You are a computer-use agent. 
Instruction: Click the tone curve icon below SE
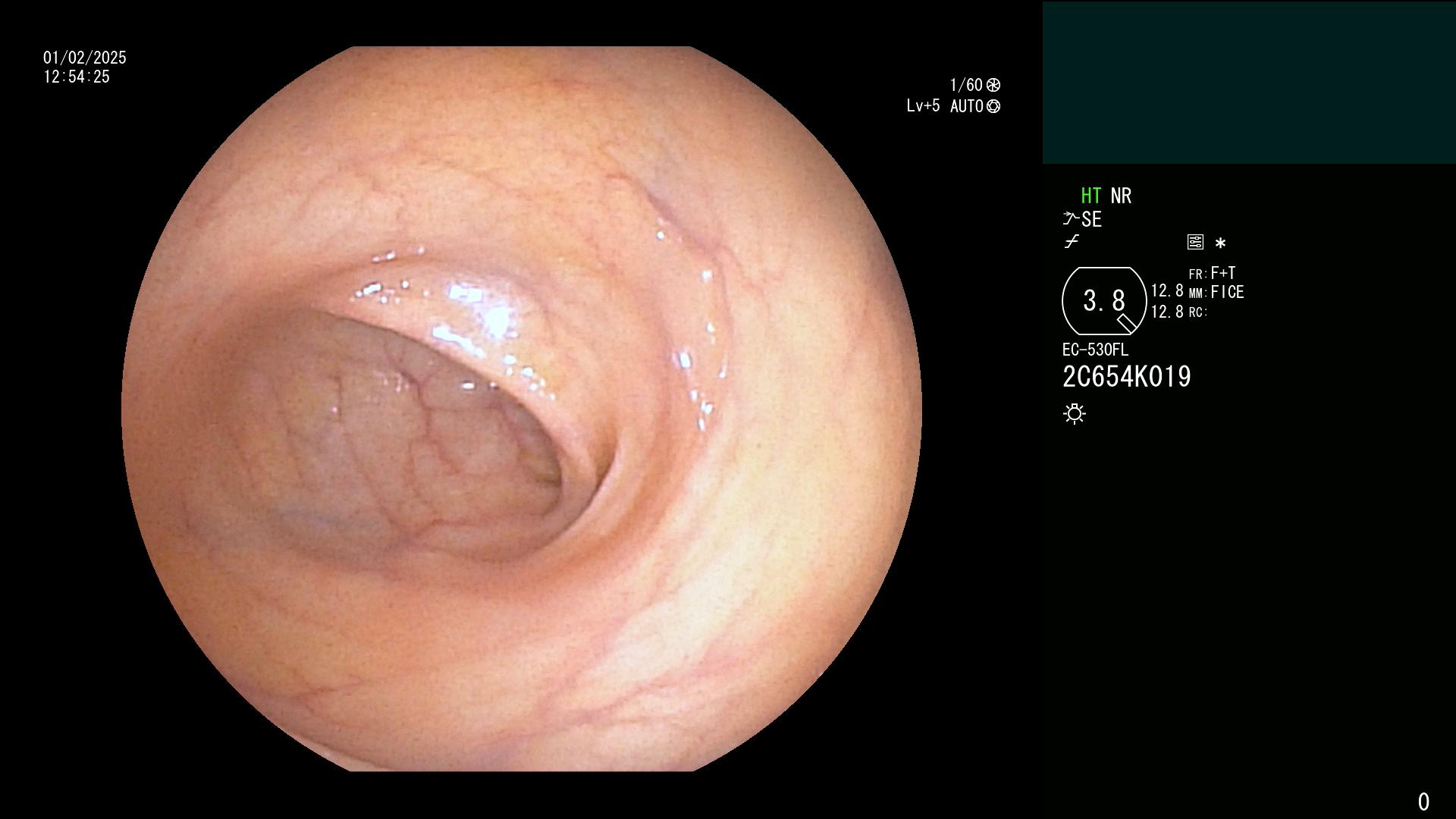[1072, 243]
